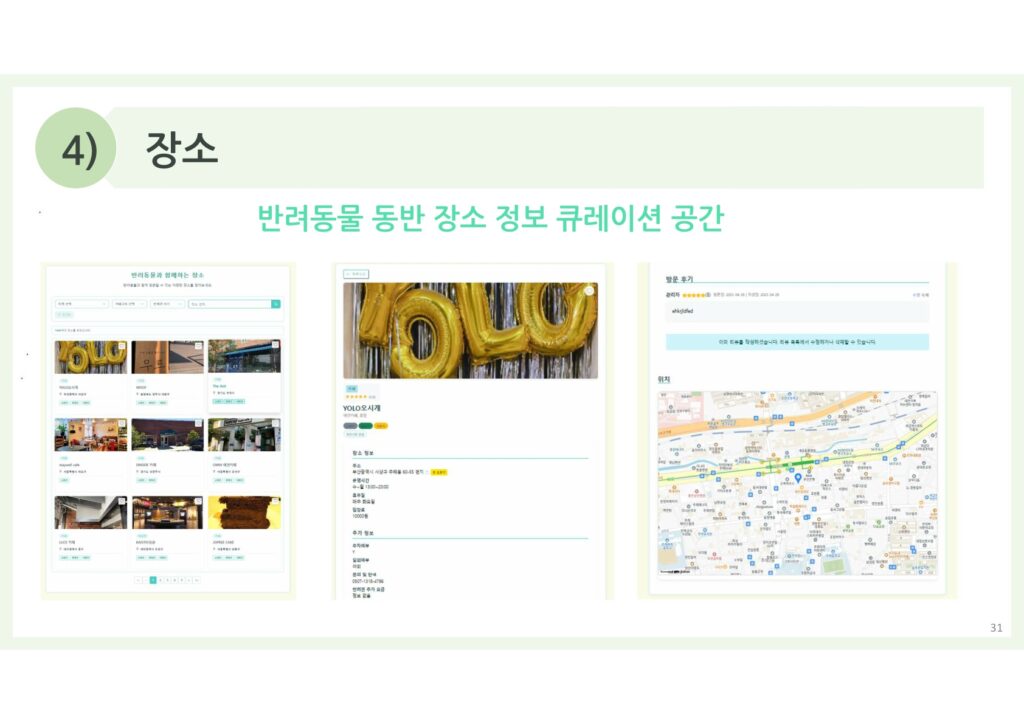The width and height of the screenshot is (1024, 724).
Task: Click the green tag pill under the place title
Action: pyautogui.click(x=366, y=426)
